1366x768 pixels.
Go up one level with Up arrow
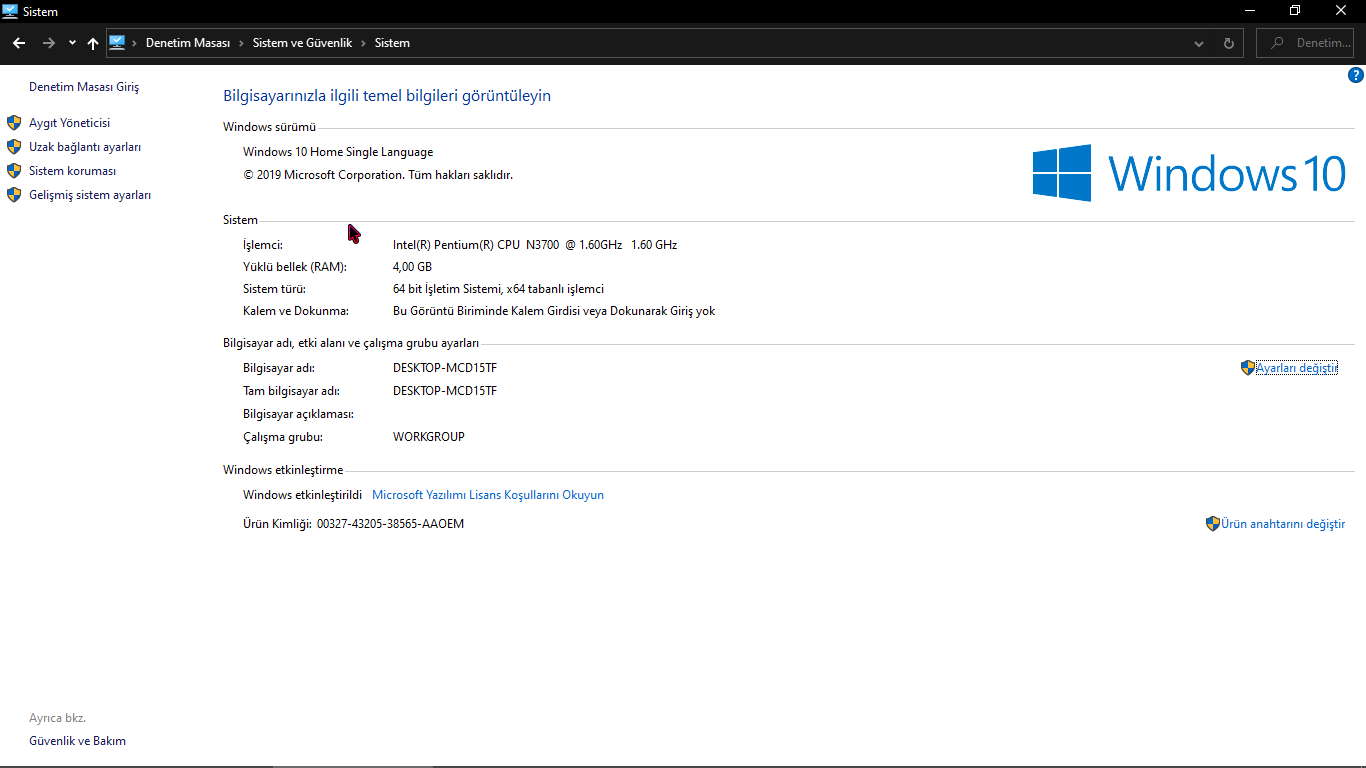(x=93, y=43)
